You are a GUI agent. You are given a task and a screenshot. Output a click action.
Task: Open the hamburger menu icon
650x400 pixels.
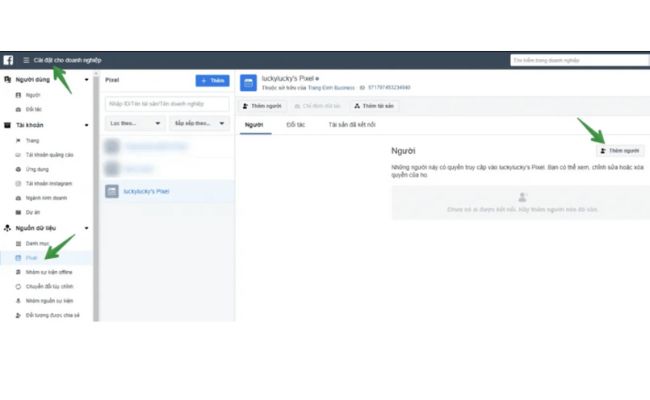pyautogui.click(x=26, y=60)
